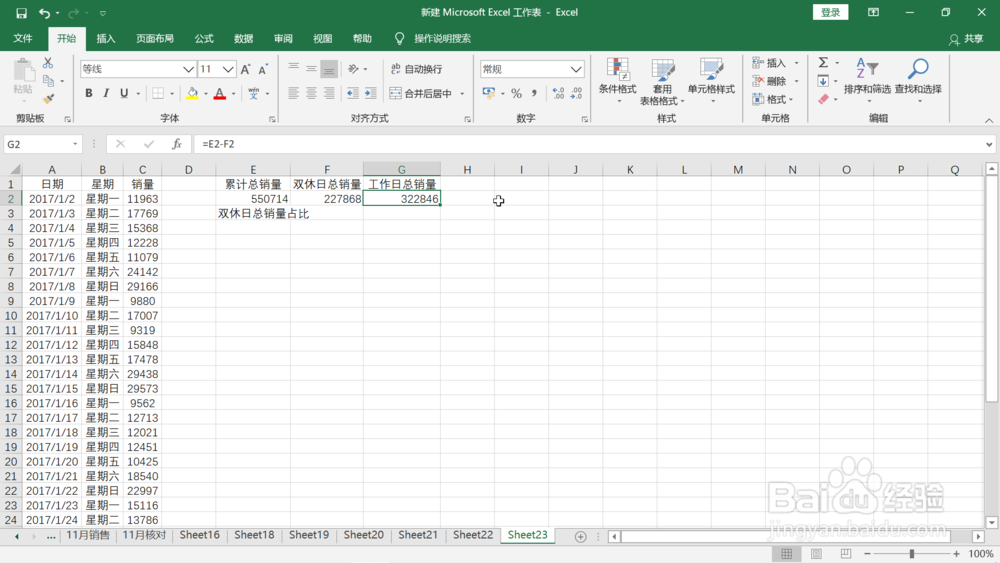Screen dimensions: 1000x563
Task: Click zoom slider handle
Action: point(912,553)
